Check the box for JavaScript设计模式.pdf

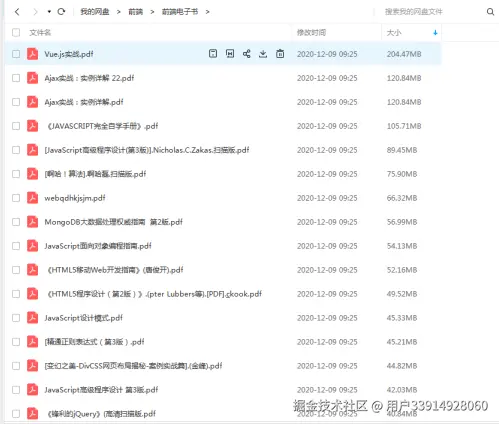pos(16,318)
